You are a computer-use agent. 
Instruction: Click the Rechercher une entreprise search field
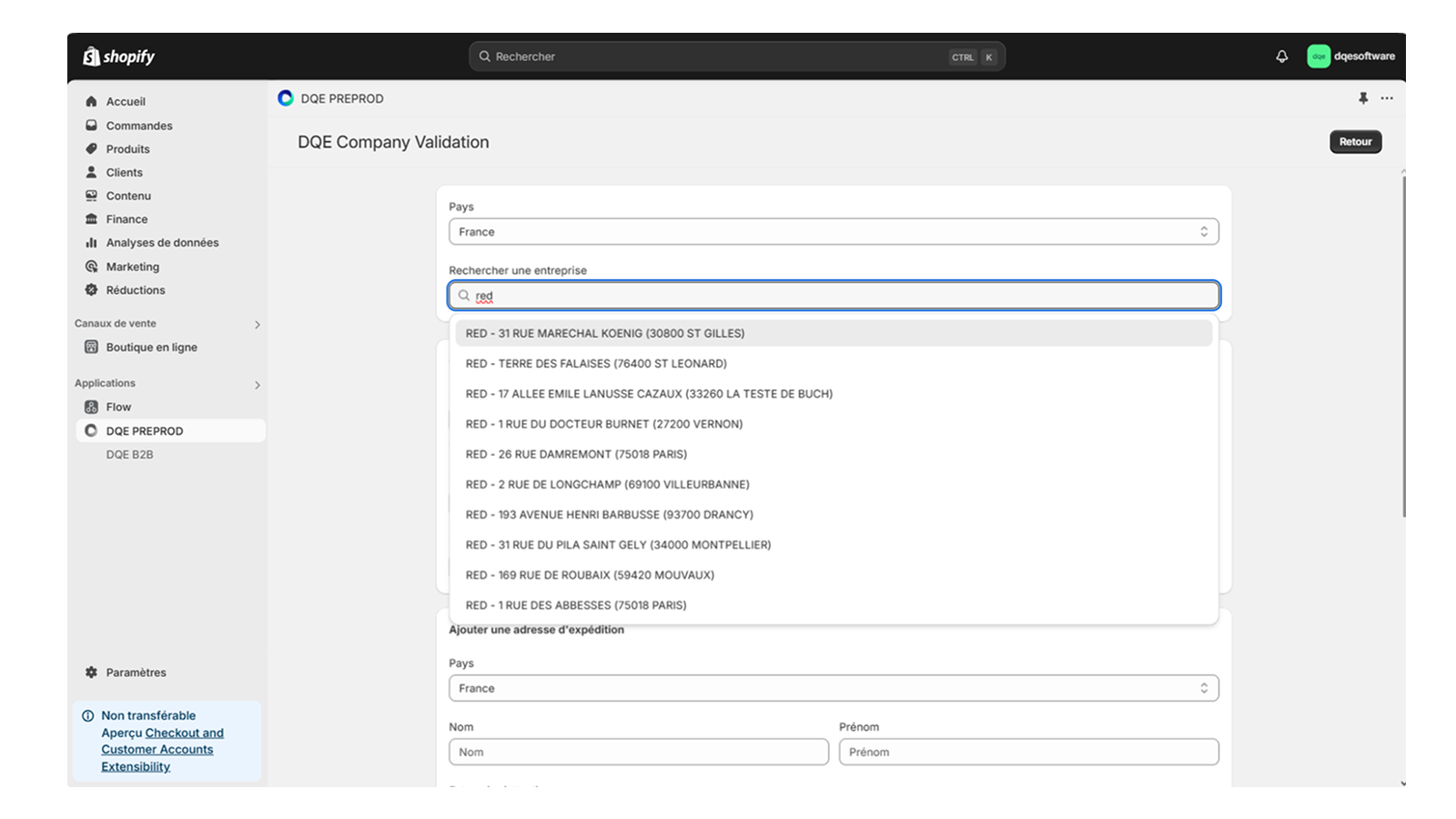coord(834,296)
